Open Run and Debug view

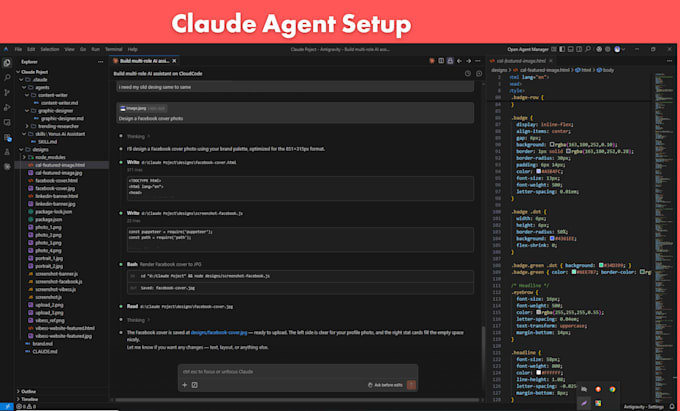7,107
